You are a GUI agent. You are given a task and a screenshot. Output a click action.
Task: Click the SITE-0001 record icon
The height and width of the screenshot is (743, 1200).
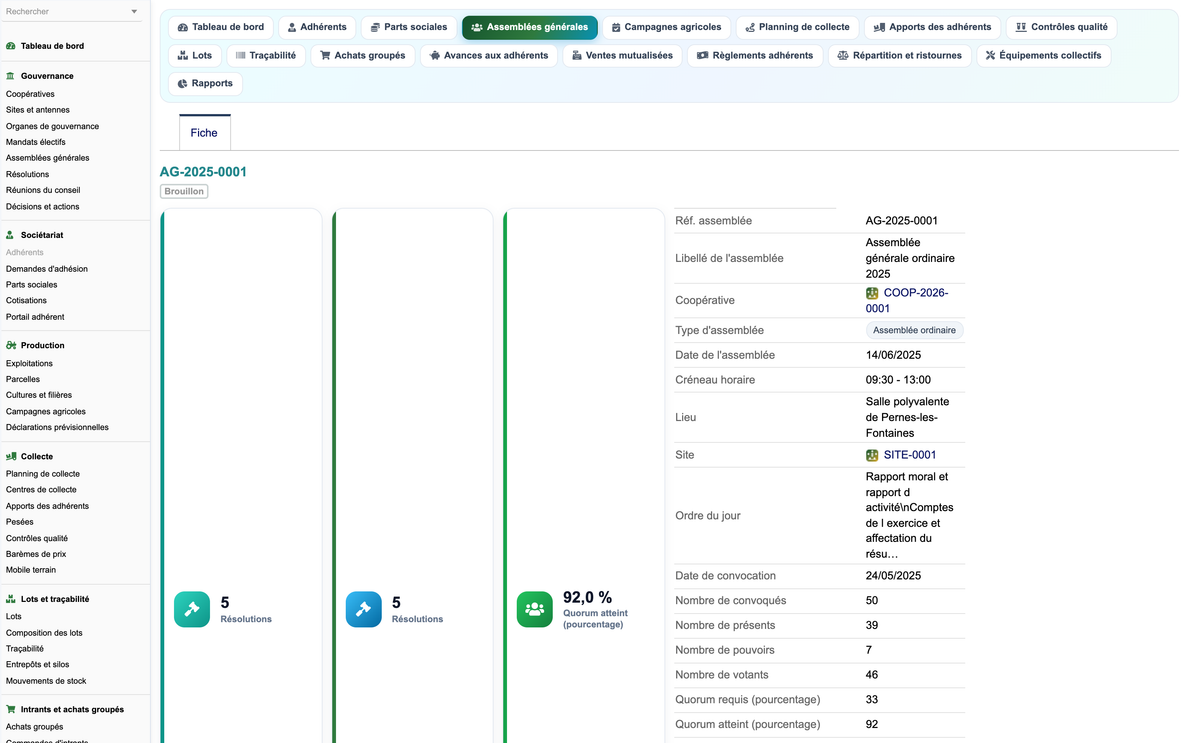(x=872, y=455)
